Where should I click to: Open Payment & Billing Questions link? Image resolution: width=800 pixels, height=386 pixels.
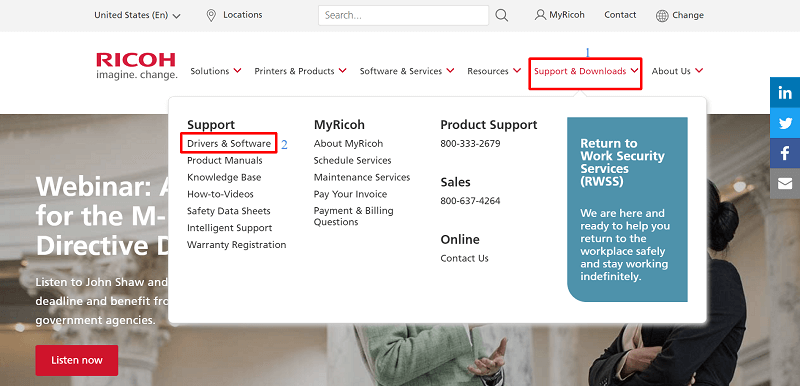(354, 216)
